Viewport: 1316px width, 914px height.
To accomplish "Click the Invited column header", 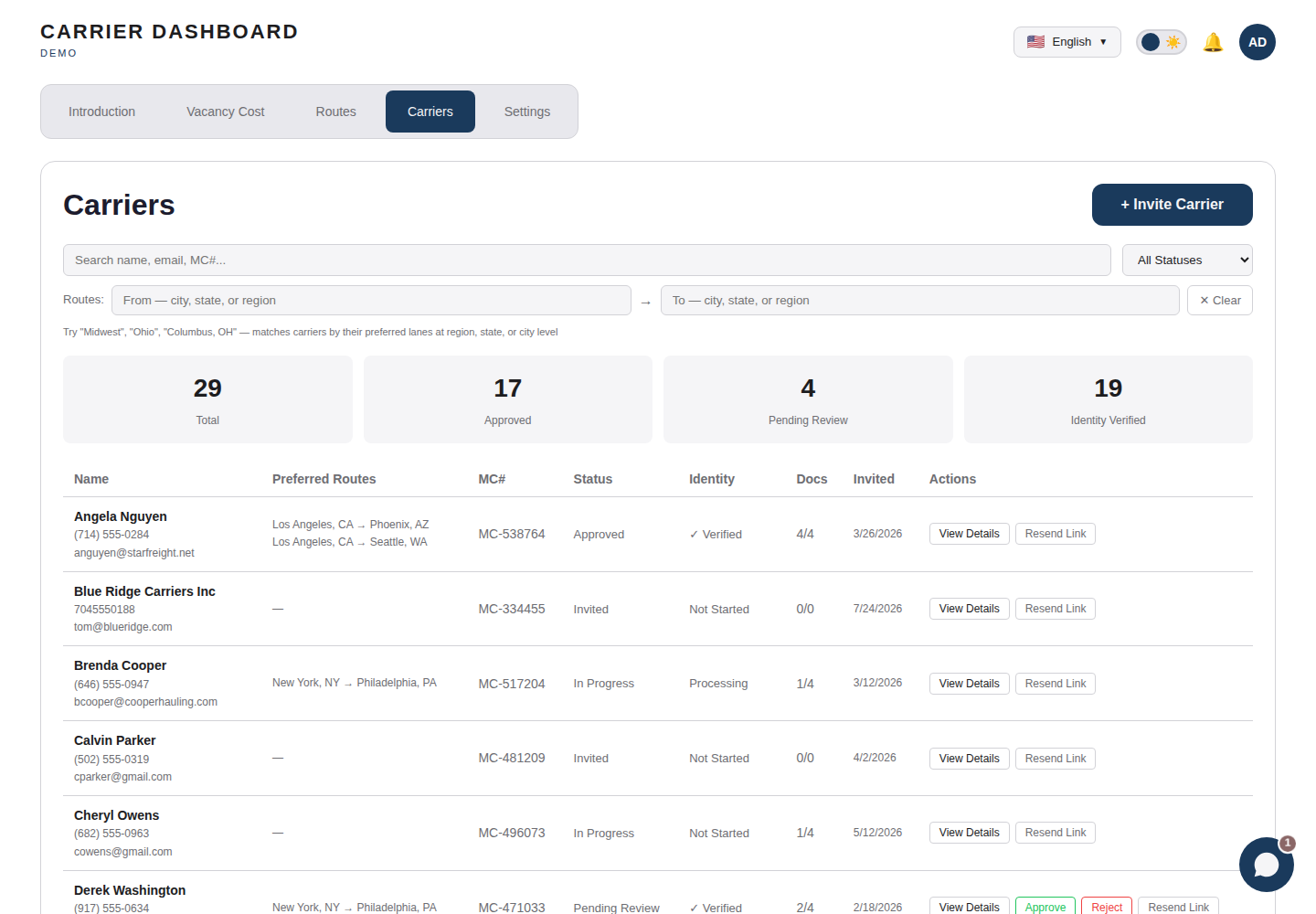I will click(x=874, y=479).
